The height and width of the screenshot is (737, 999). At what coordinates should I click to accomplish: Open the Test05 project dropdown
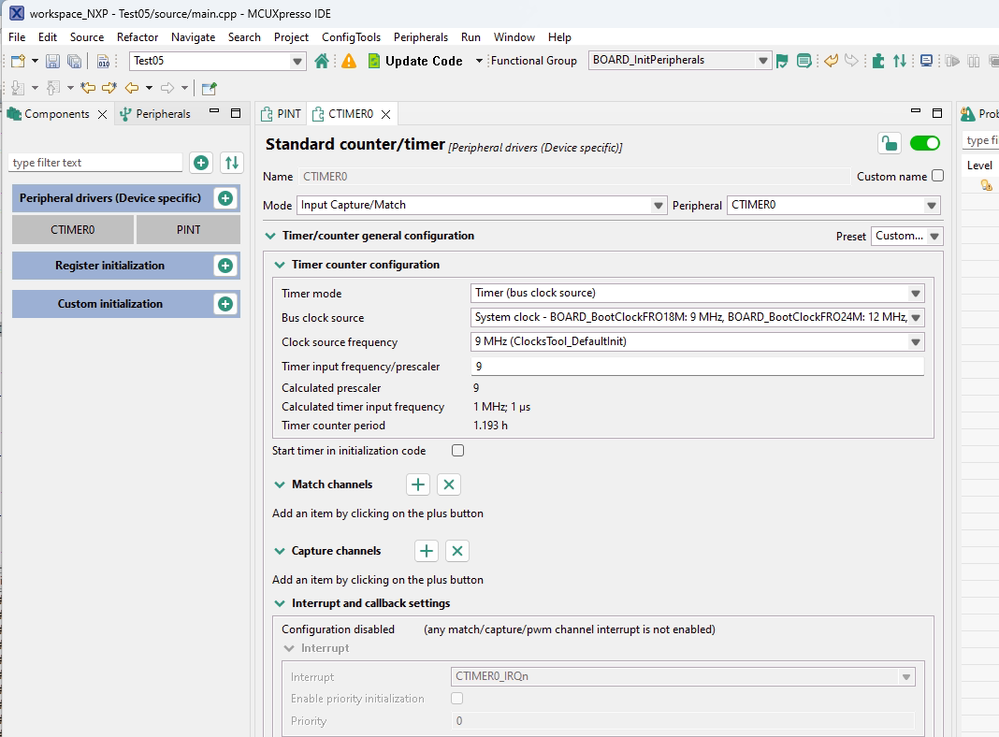[x=297, y=61]
